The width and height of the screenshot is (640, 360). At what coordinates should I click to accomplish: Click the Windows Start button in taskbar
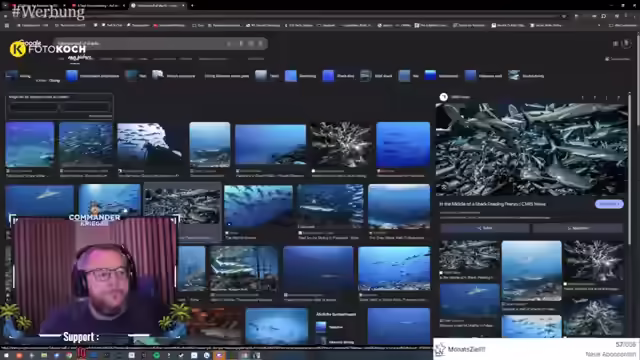6,356
